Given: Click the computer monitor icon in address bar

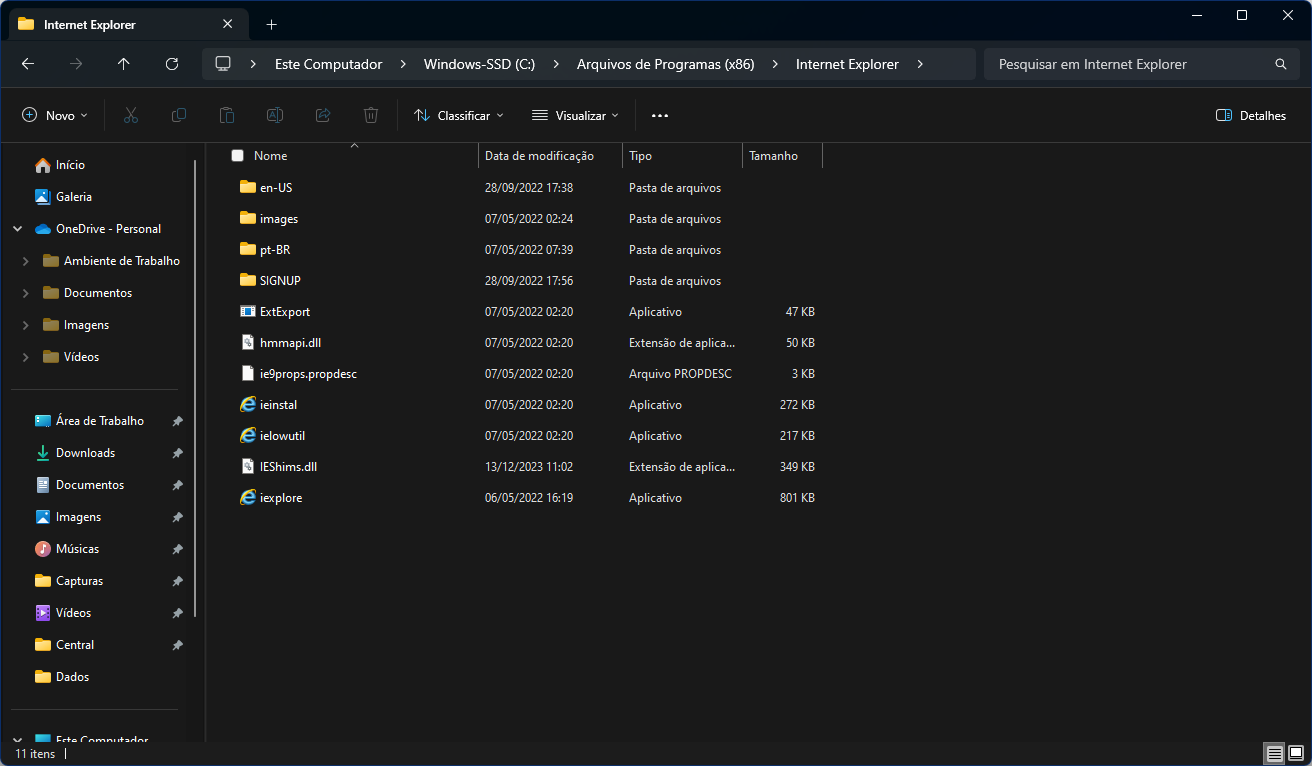Looking at the screenshot, I should click(x=223, y=64).
